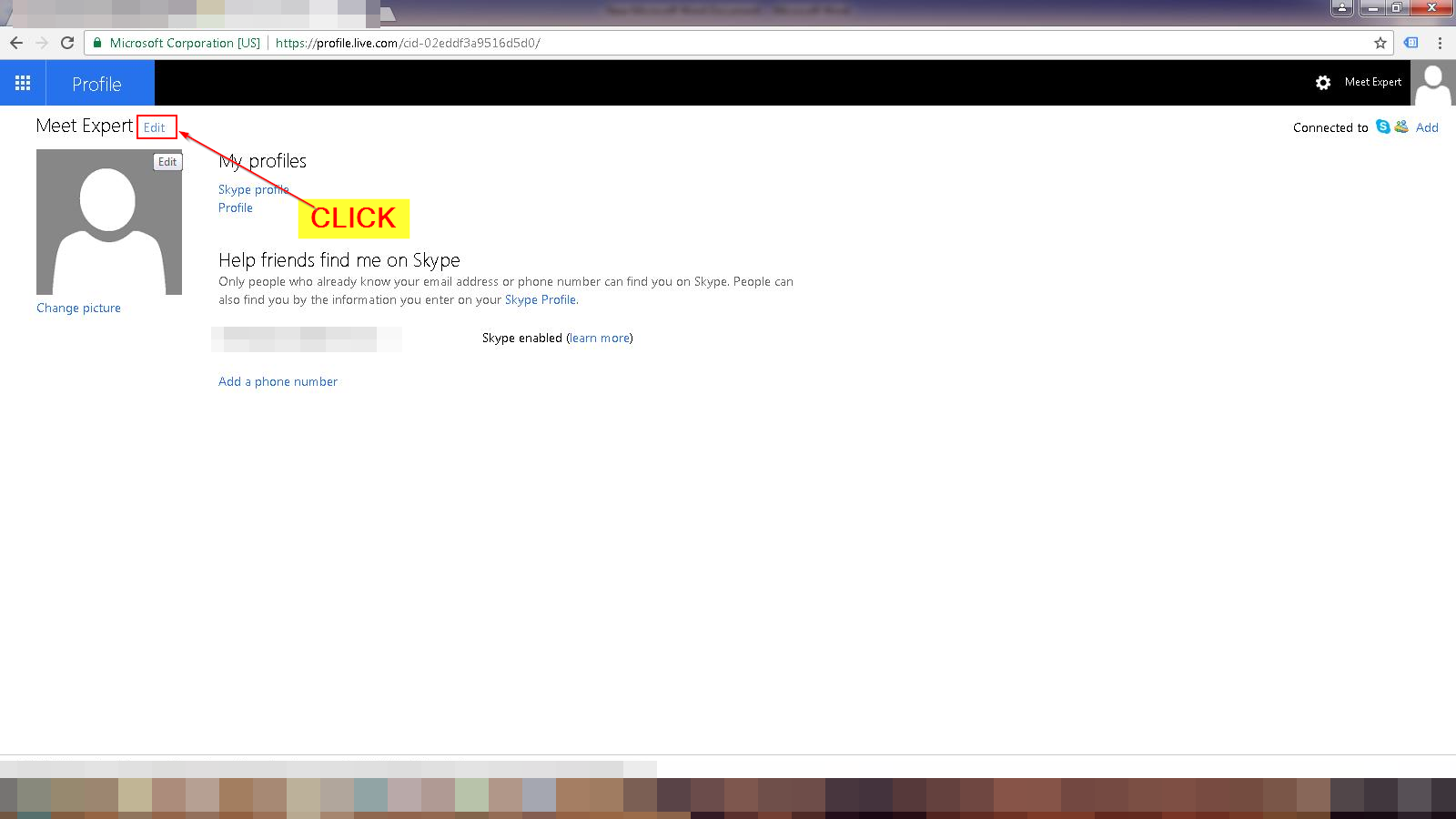Click the Meet Expert page title
1456x819 pixels.
coord(85,126)
